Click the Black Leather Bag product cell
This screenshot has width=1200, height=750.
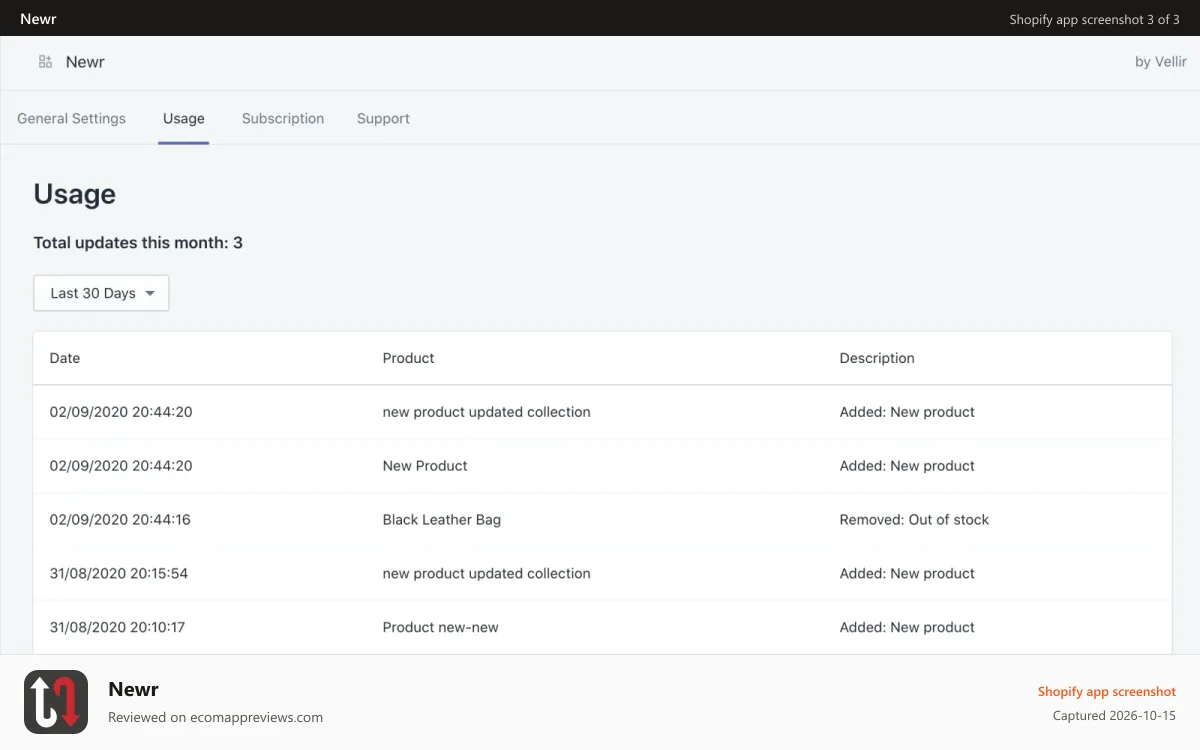442,520
